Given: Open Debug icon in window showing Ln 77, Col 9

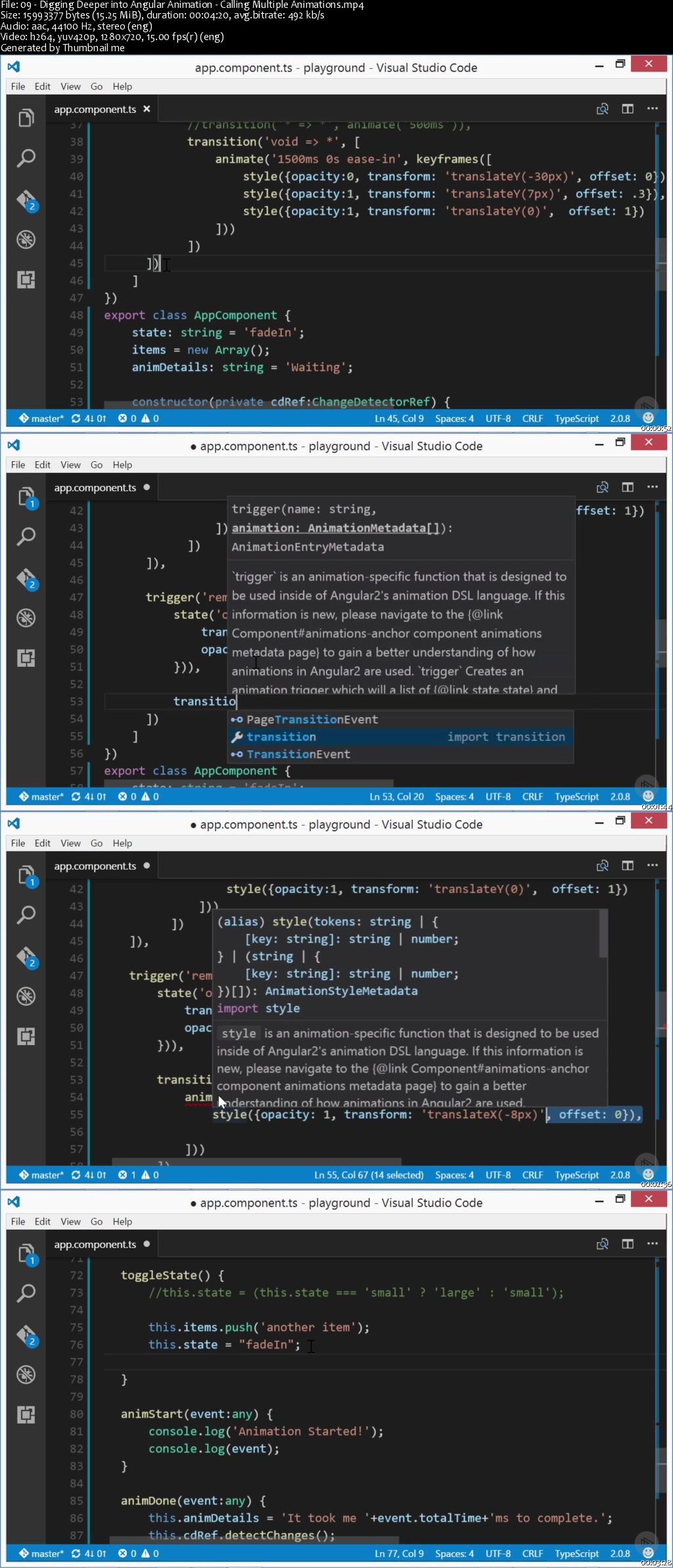Looking at the screenshot, I should point(26,1375).
